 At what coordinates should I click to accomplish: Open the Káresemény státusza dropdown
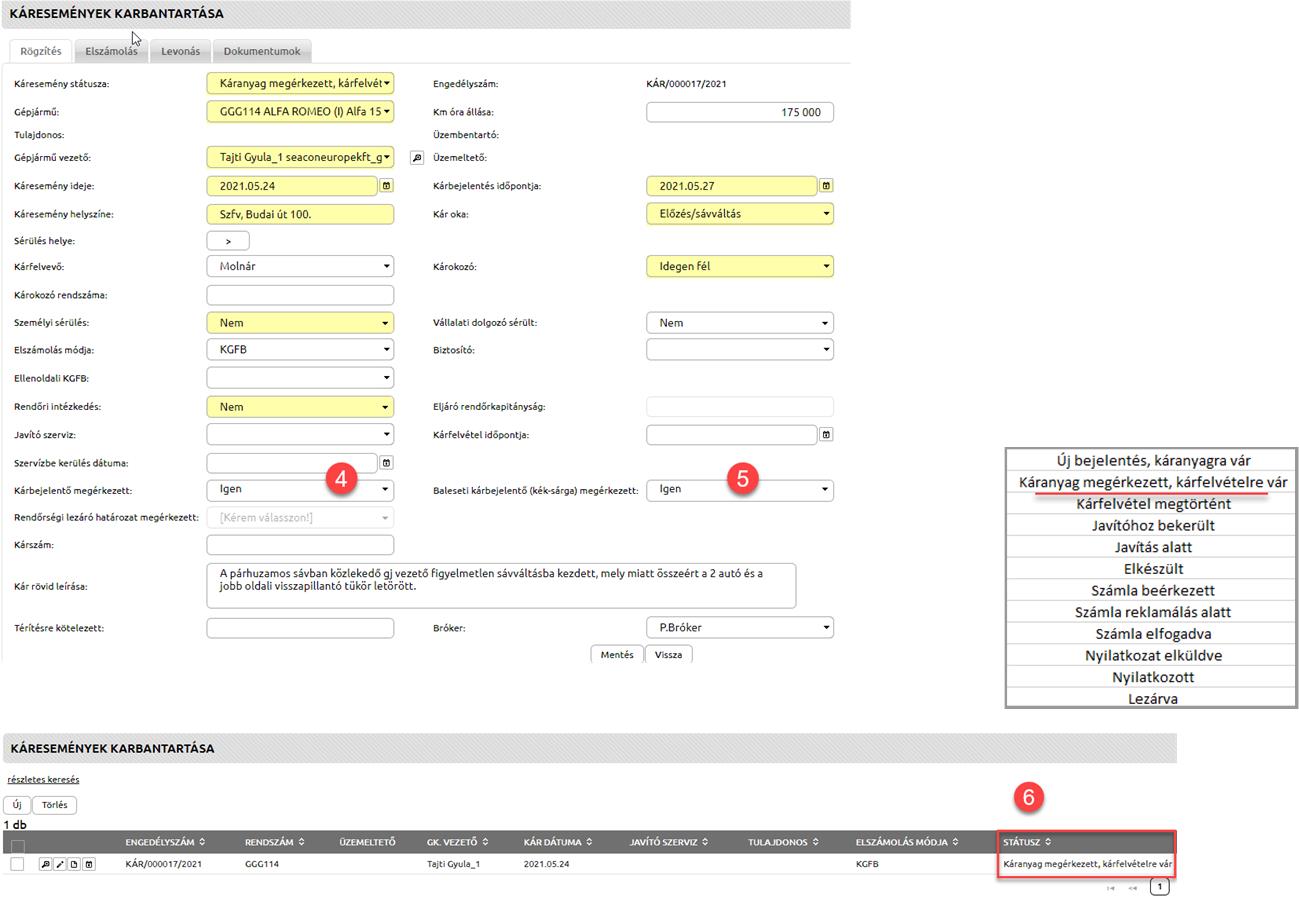[300, 84]
